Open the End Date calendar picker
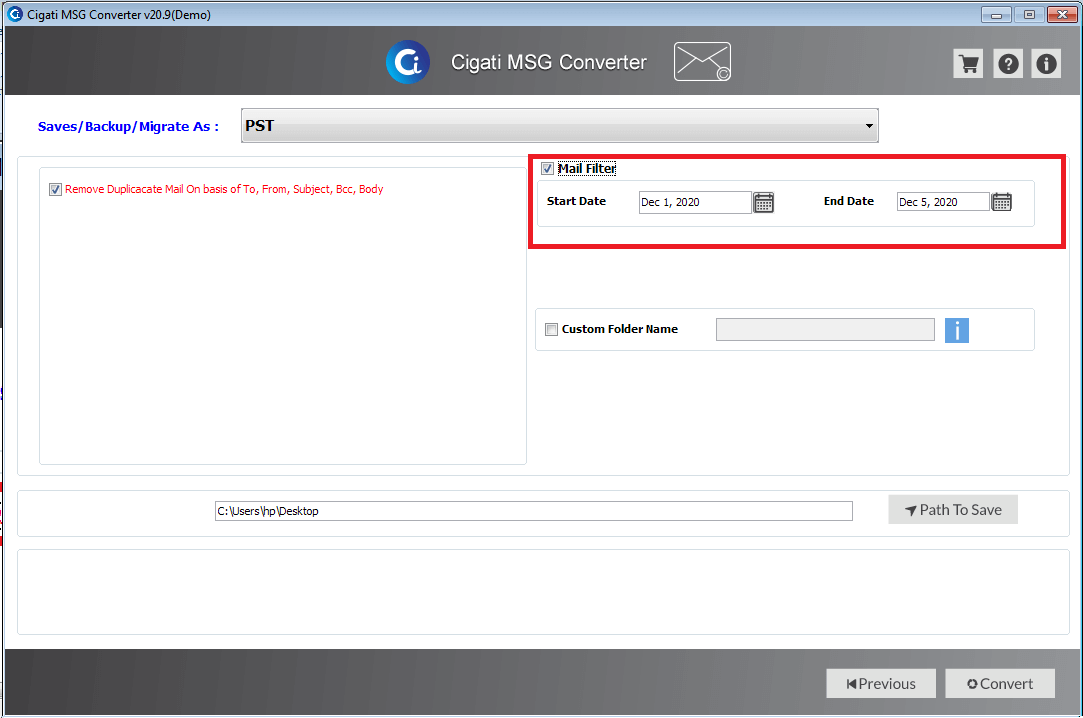The image size is (1083, 718). pos(1001,202)
